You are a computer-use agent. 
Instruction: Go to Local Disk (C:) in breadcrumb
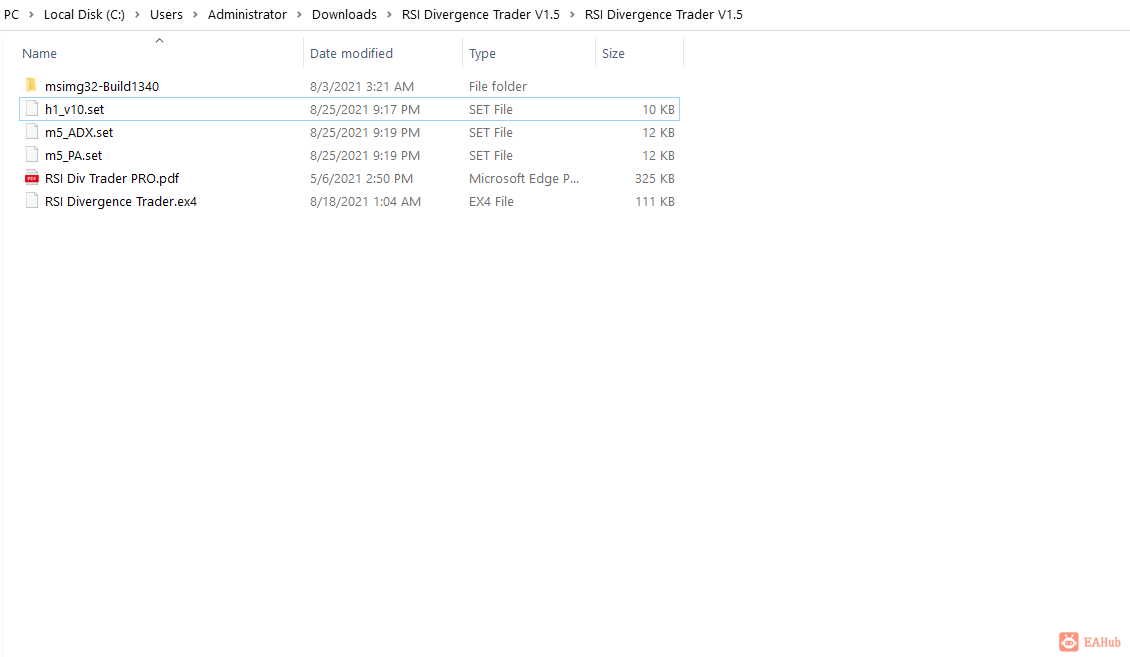point(84,14)
